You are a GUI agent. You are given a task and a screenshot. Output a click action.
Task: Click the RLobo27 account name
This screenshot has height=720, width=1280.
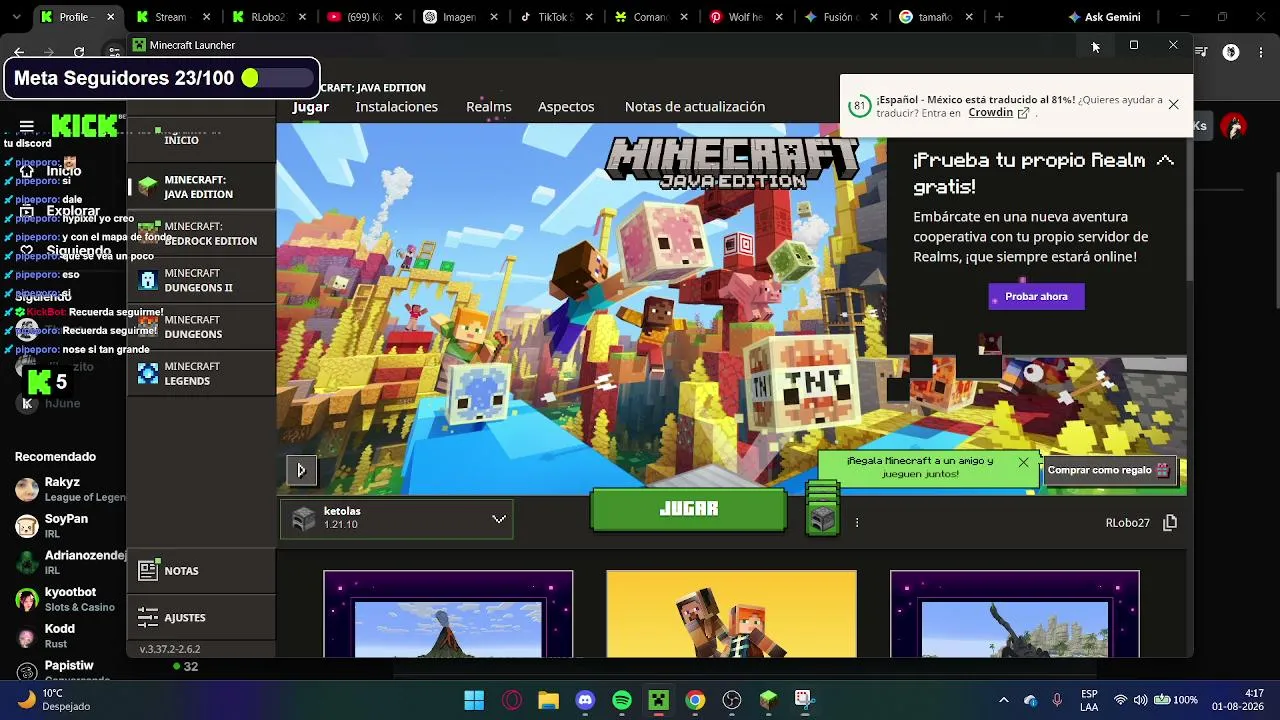[x=1127, y=523]
